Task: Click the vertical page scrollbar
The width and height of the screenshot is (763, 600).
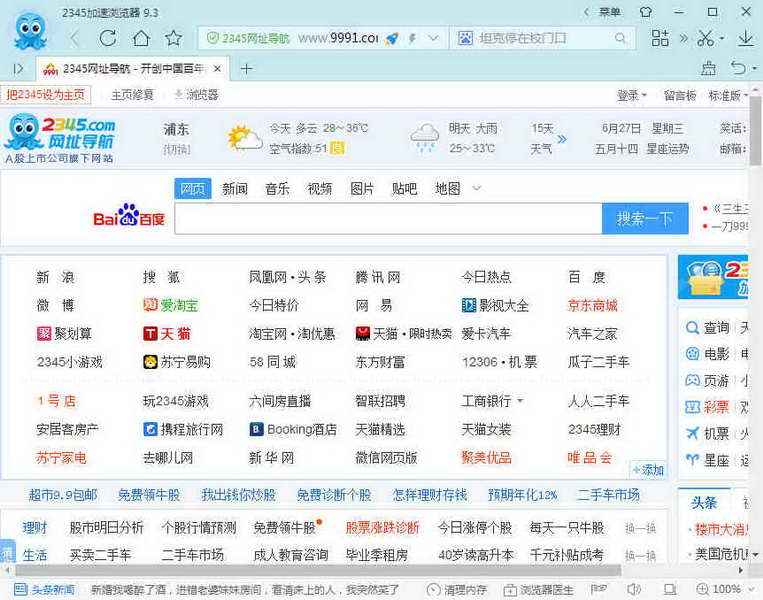Action: pyautogui.click(x=756, y=130)
